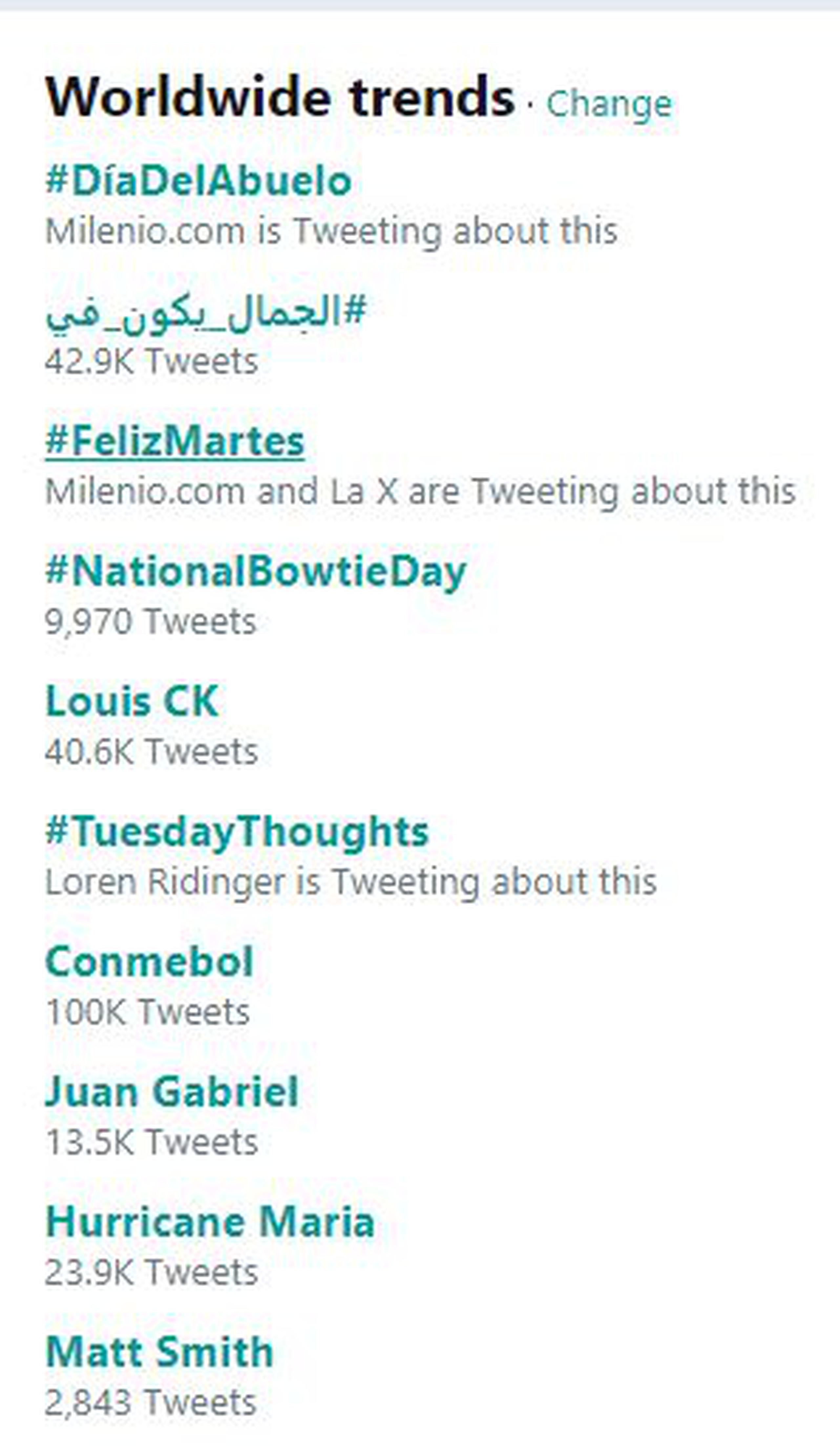840x1446 pixels.
Task: Select the #NationalBowtieDay trend
Action: click(x=256, y=573)
